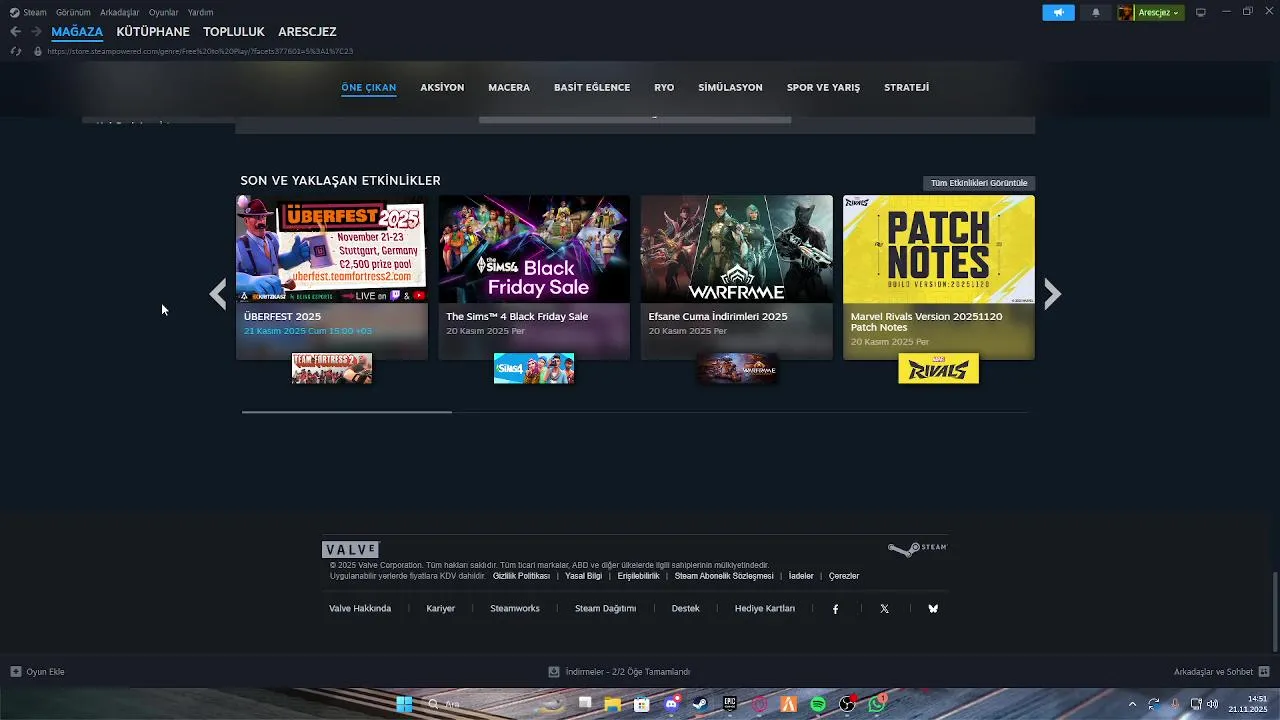Screen dimensions: 1280x720
Task: Open The Sims 4 Black Friday Sale card
Action: click(534, 277)
